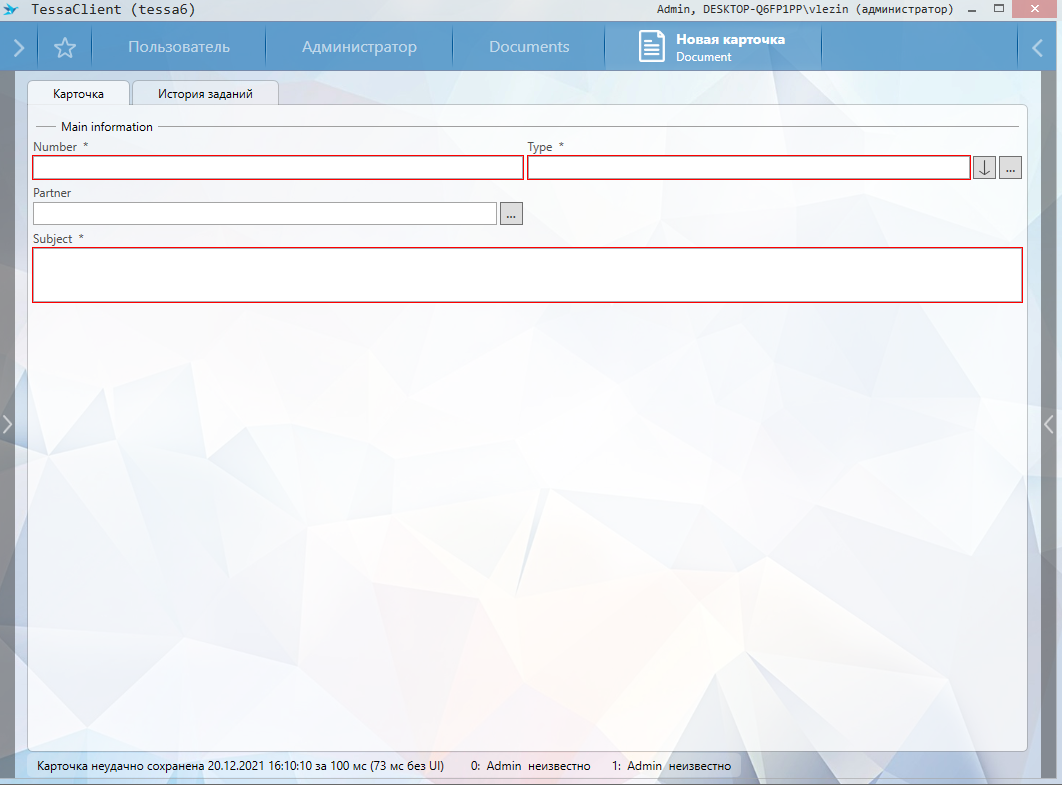Switch to the Администратор workspace tab

tap(359, 47)
